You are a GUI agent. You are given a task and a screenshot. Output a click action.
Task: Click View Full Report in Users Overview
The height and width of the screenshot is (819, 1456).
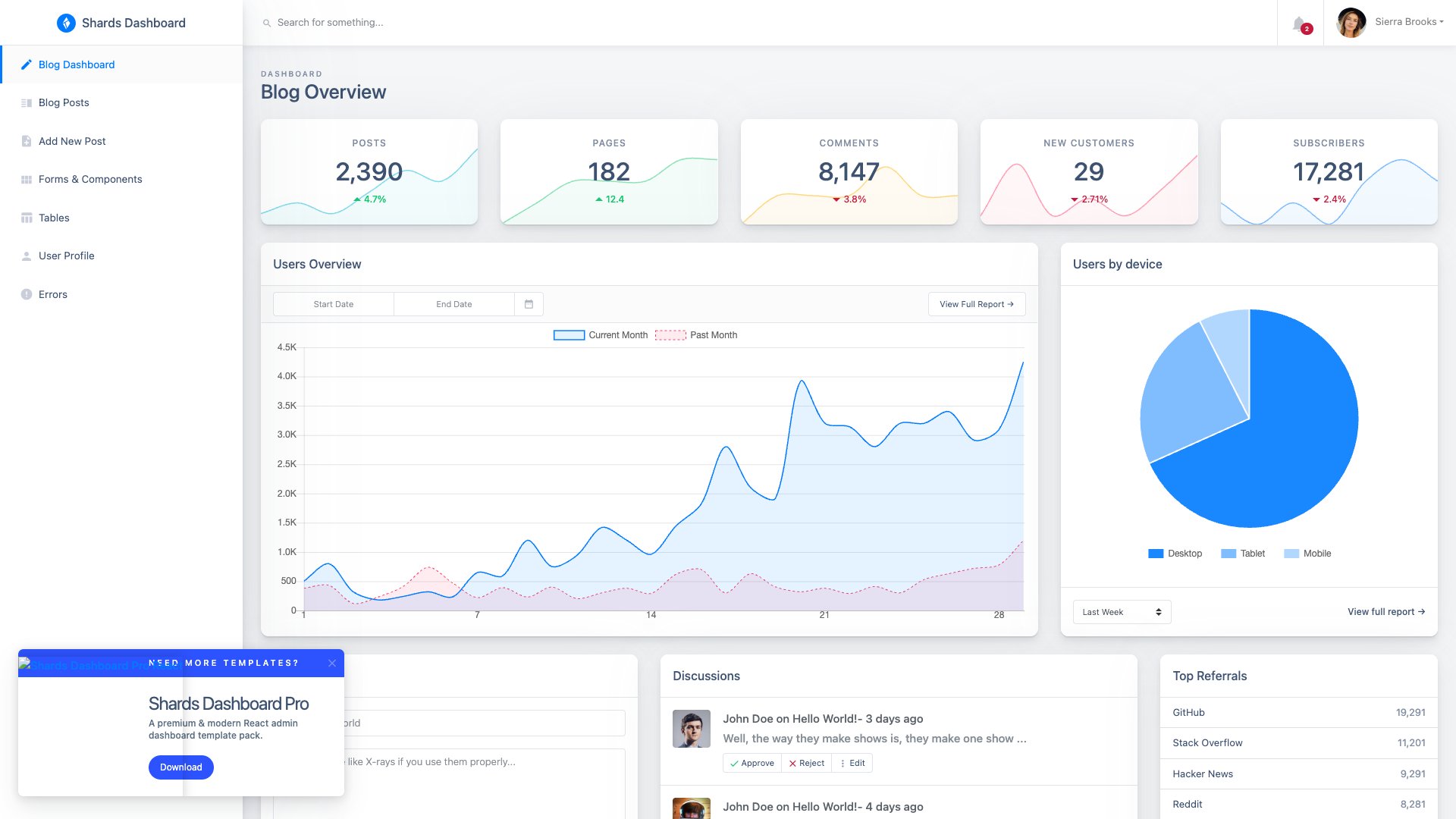click(976, 303)
